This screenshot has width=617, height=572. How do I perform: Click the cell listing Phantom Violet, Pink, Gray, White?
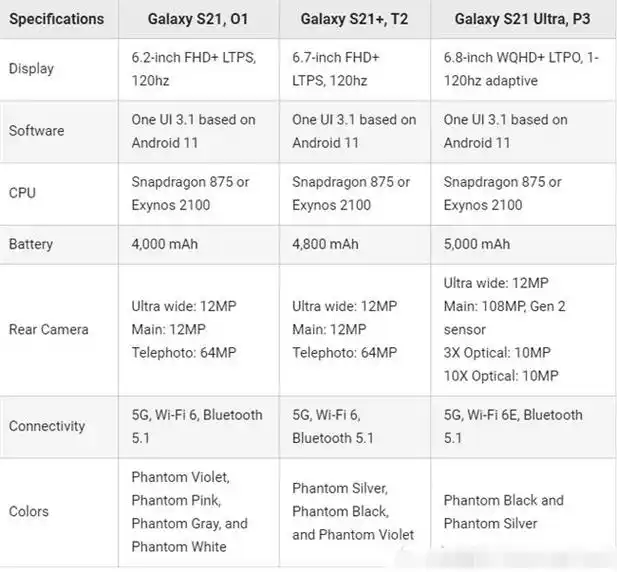[190, 511]
